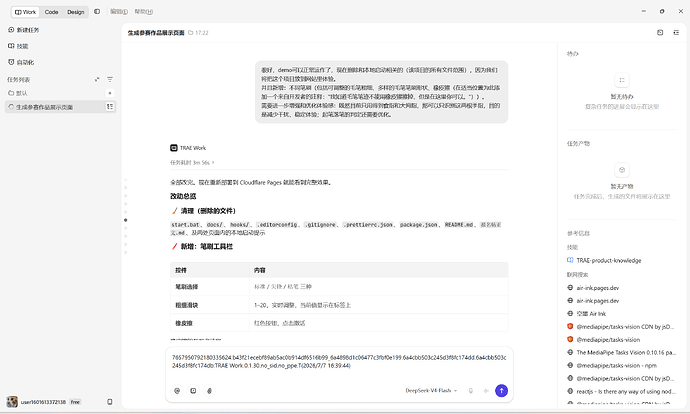Click the @ mention icon in input bar
Screen dimensions: 690x414
click(x=177, y=390)
